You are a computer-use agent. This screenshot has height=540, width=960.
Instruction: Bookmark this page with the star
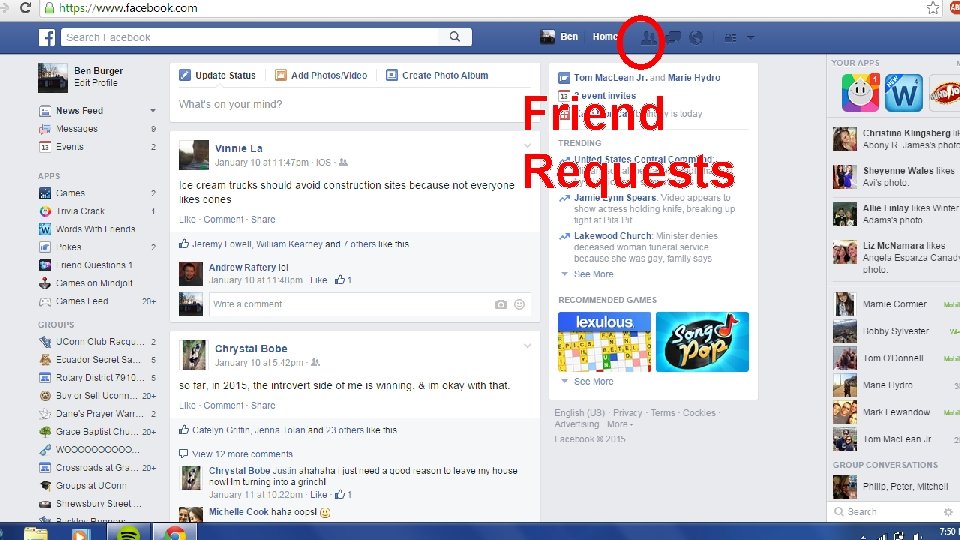tap(932, 8)
